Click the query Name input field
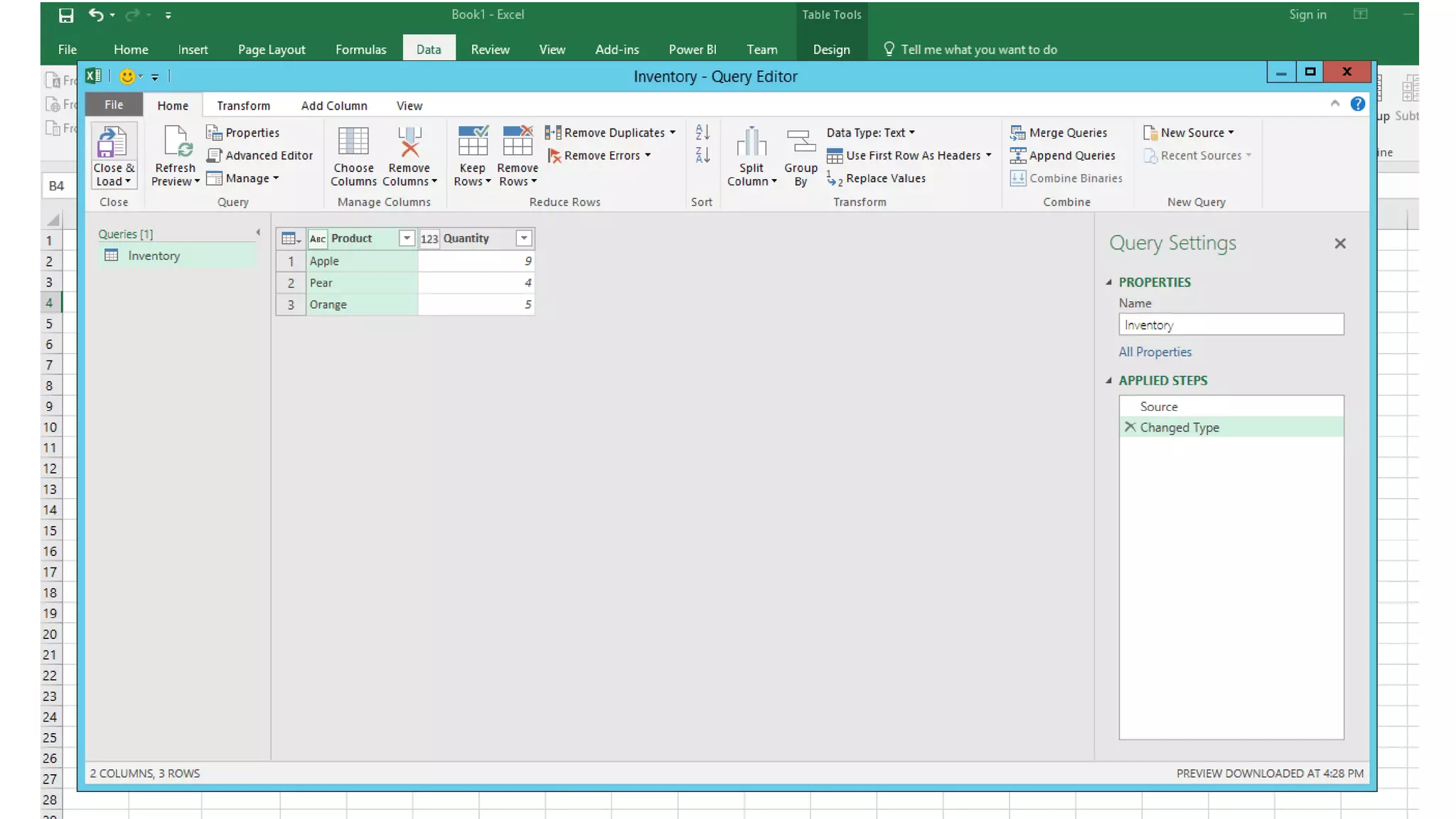 point(1230,325)
